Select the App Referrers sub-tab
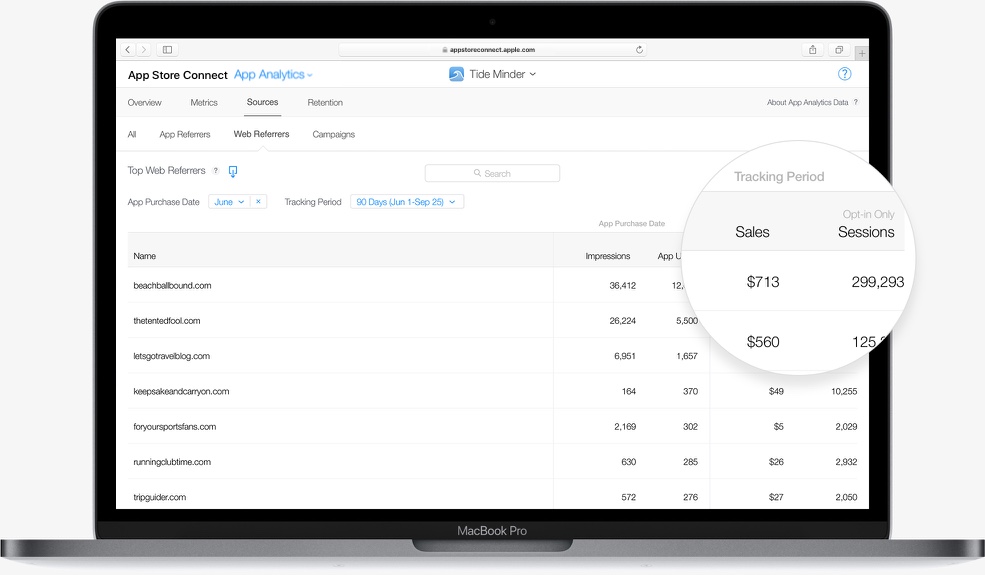This screenshot has height=575, width=985. point(185,134)
